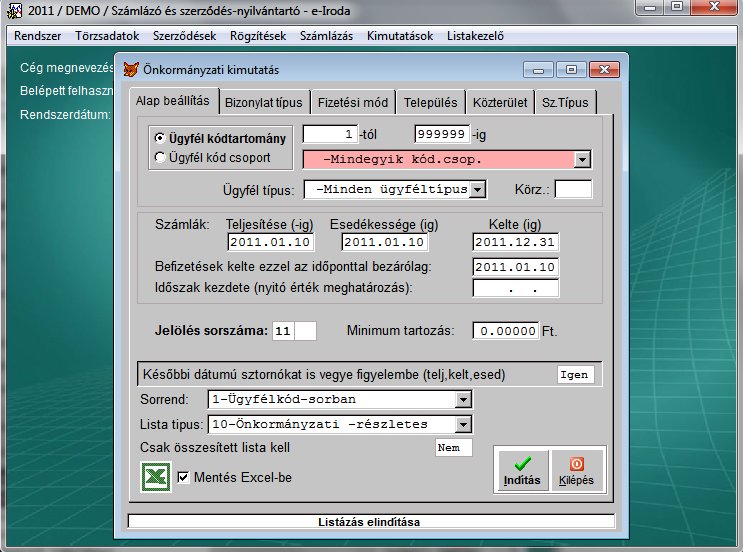Click the Kelte (ig) date field

pyautogui.click(x=515, y=242)
